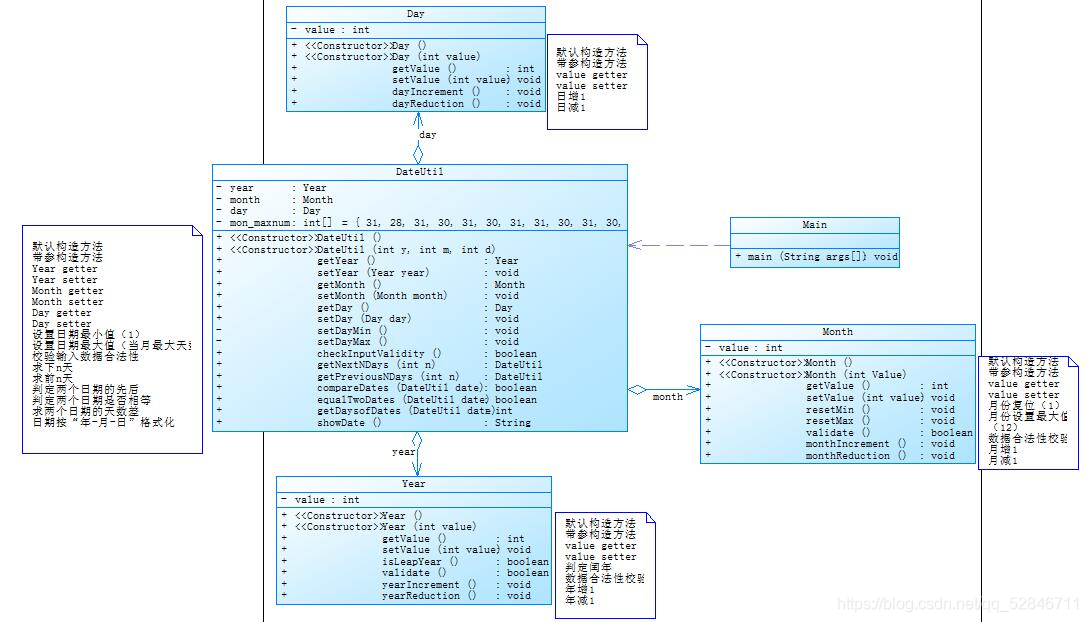Select the aggregation diamond toward Month

[638, 390]
